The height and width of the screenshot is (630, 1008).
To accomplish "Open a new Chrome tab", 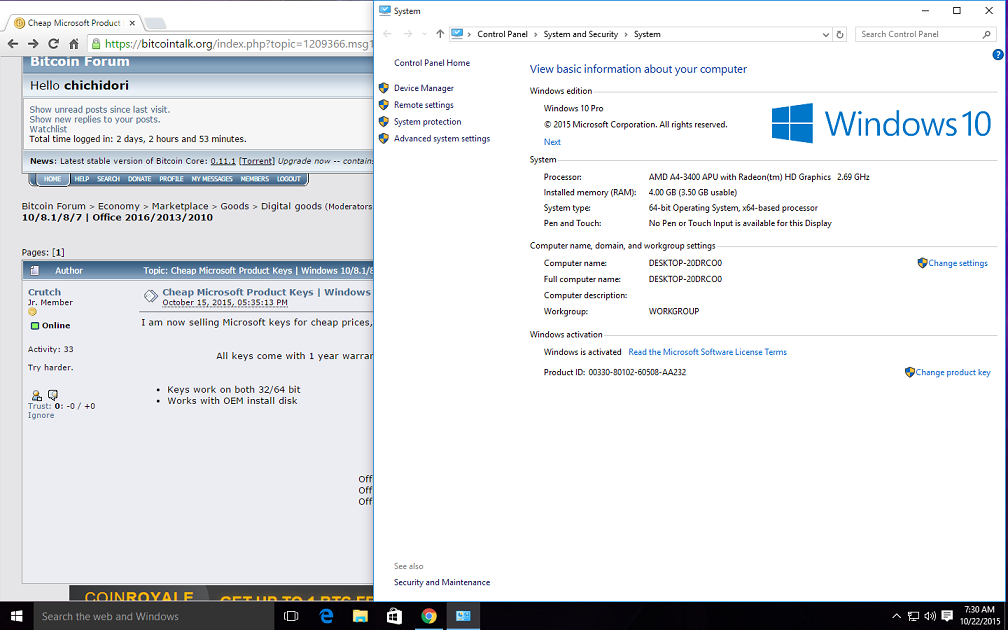I will tap(155, 23).
